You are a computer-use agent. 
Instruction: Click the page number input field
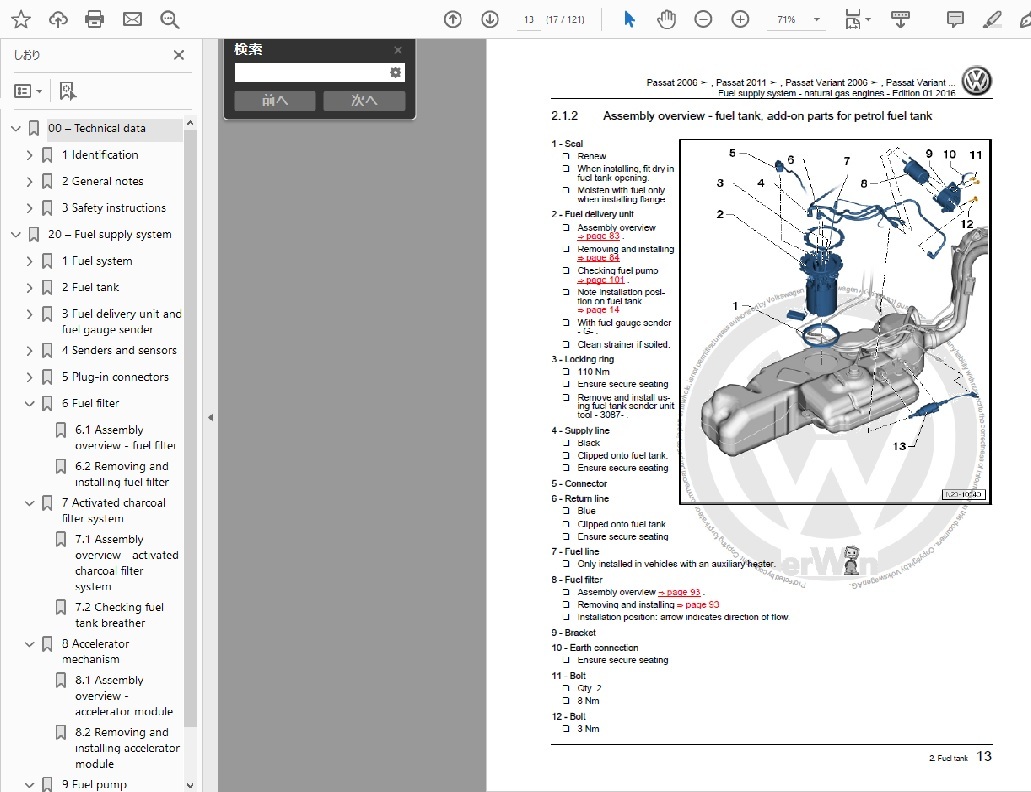coord(529,20)
